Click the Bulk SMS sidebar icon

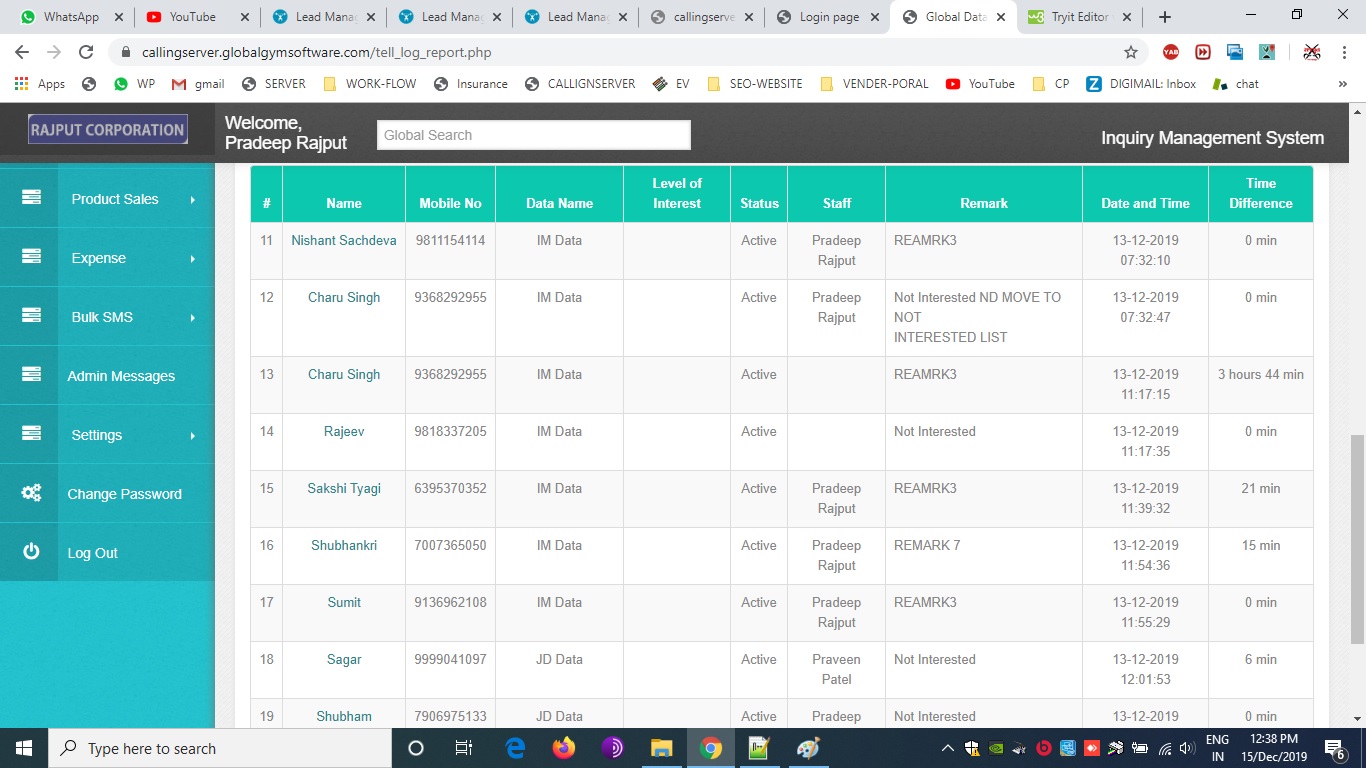(31, 316)
